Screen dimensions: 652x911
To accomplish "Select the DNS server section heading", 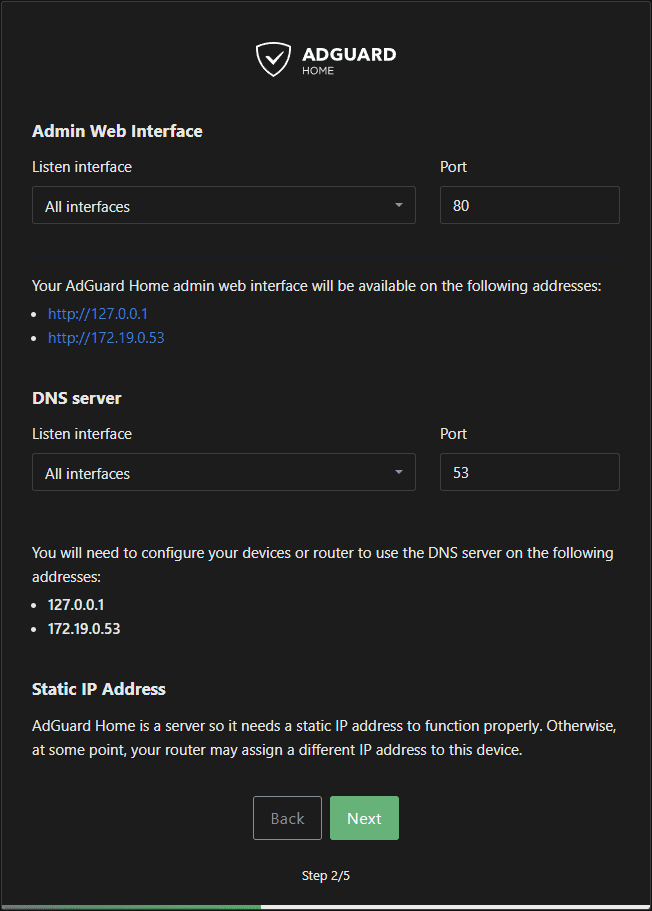I will click(x=77, y=398).
